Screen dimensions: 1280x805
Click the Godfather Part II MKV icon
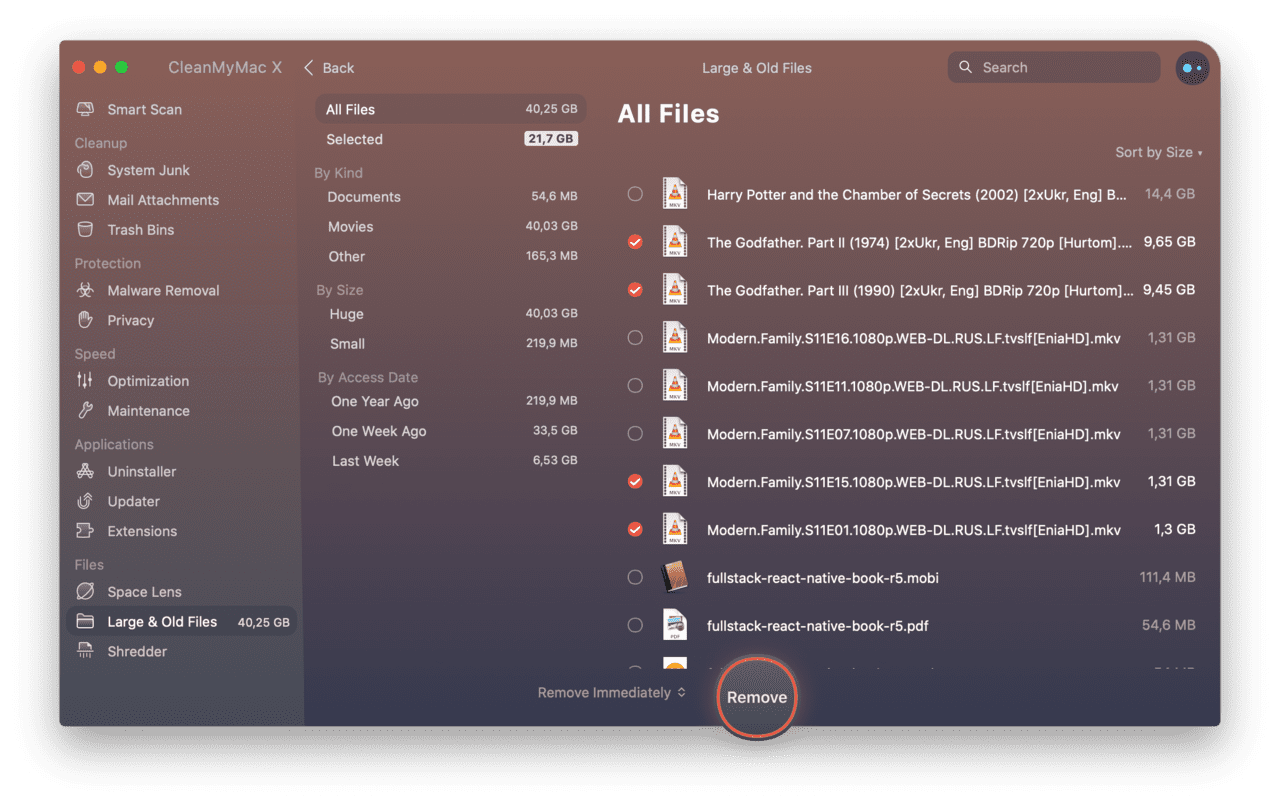coord(676,242)
